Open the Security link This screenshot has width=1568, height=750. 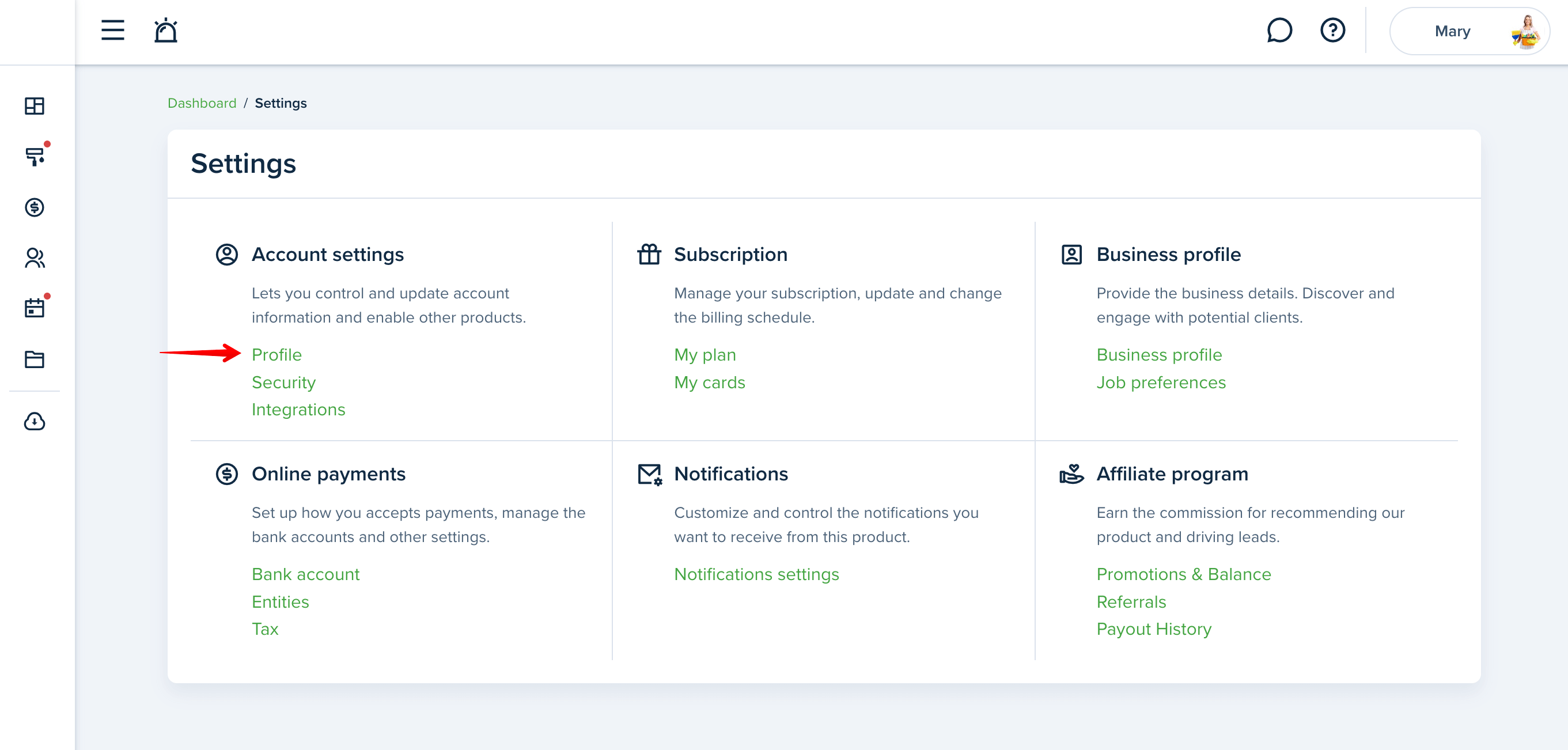[283, 383]
